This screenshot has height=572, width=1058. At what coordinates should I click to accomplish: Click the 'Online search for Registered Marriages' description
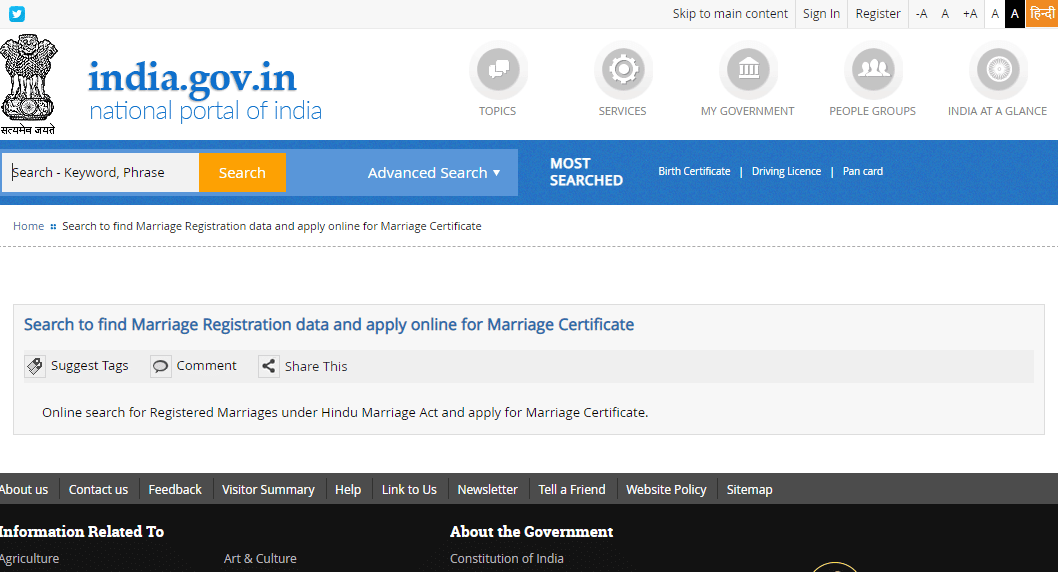pyautogui.click(x=345, y=412)
